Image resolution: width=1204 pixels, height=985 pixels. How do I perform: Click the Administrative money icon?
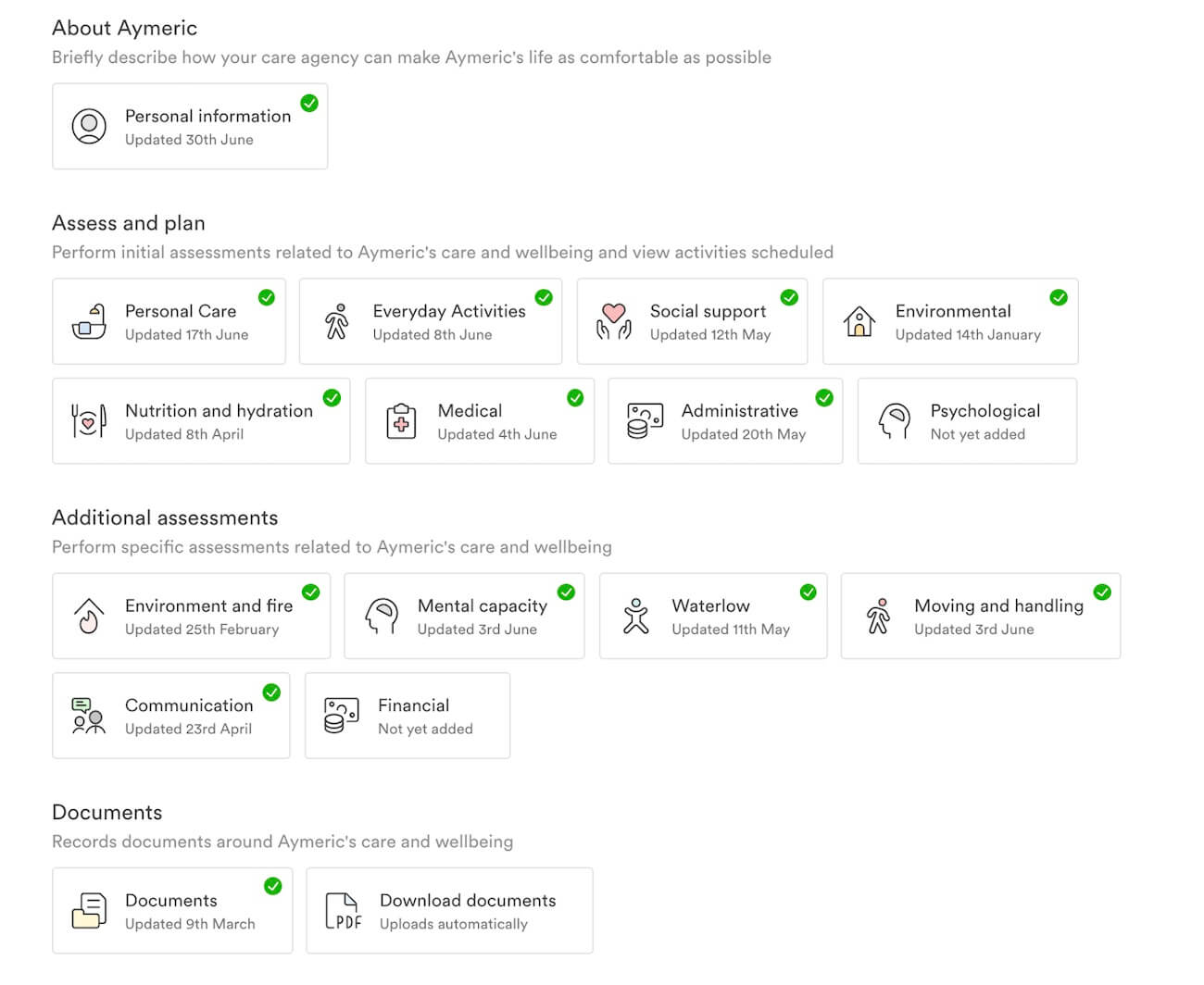pyautogui.click(x=645, y=421)
